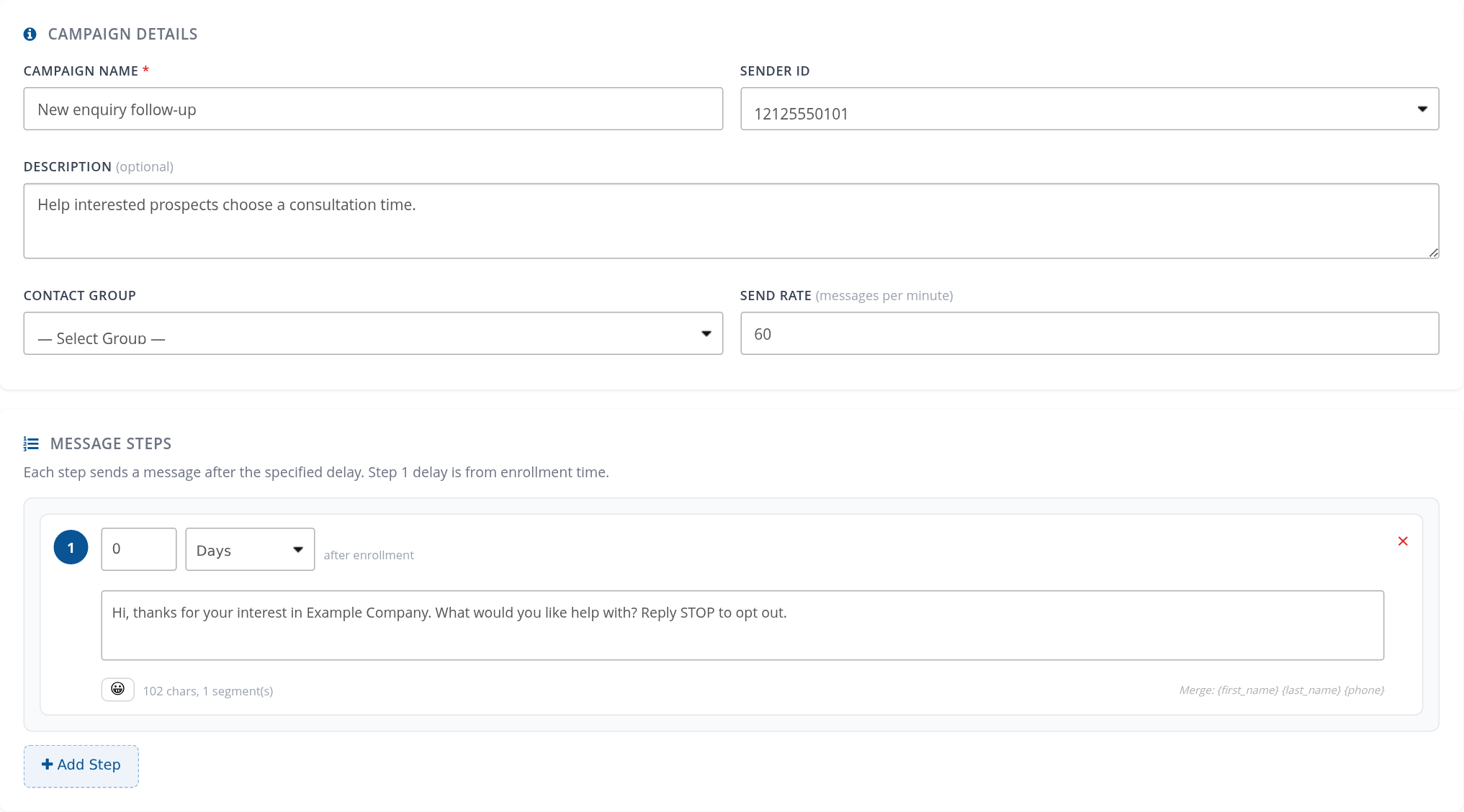Open the Sender ID dropdown
1464x812 pixels.
tap(1090, 109)
